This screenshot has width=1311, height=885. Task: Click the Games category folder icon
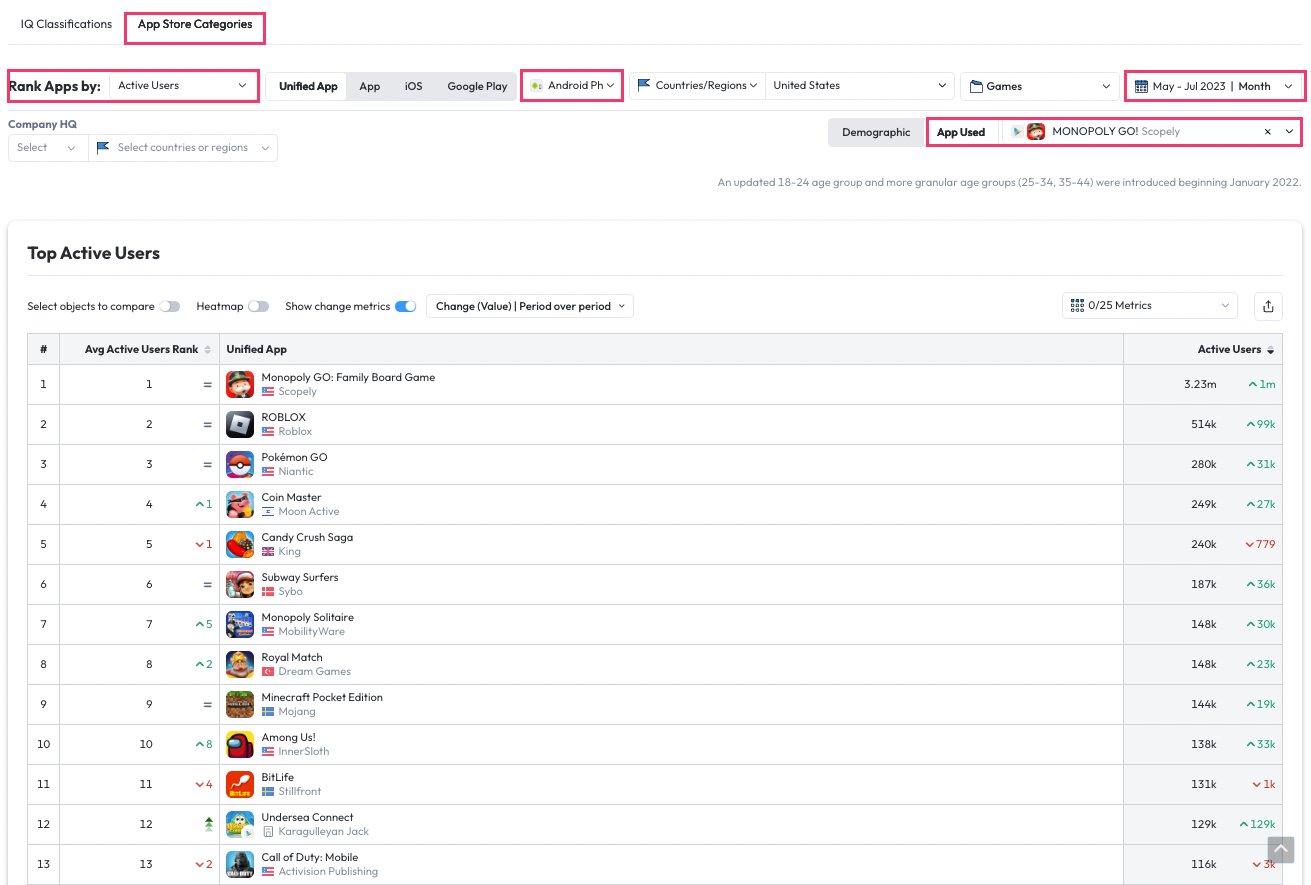(976, 86)
